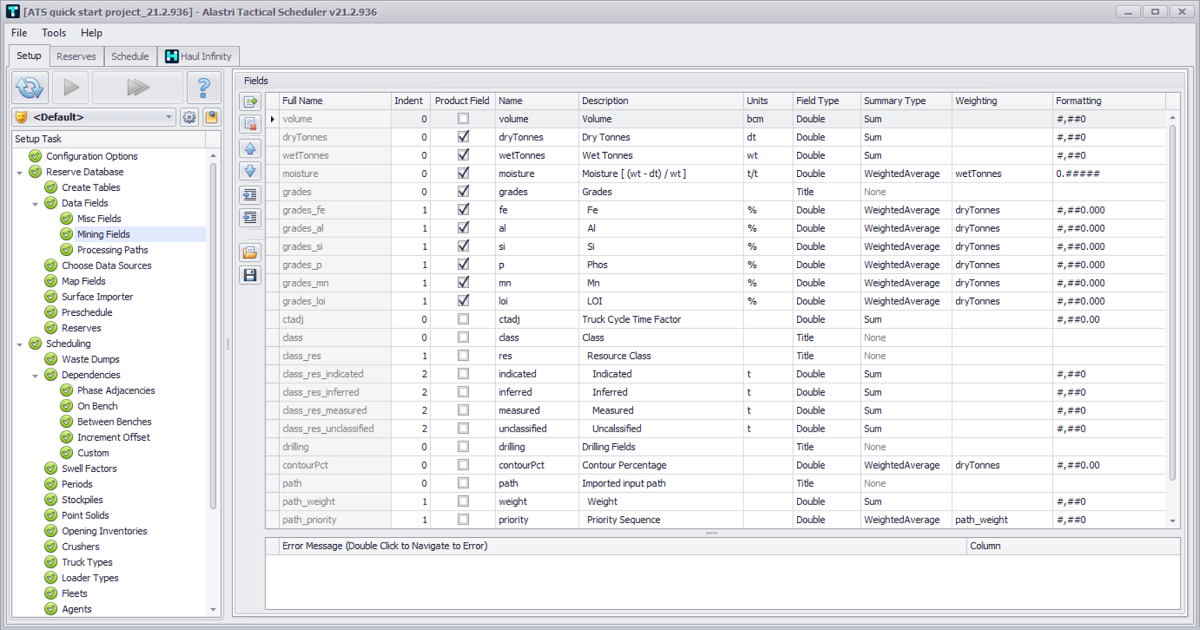
Task: Toggle Product Field checkbox for ctadj
Action: [x=463, y=320]
